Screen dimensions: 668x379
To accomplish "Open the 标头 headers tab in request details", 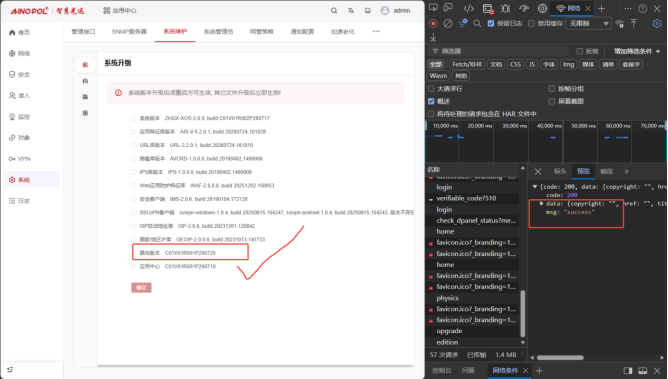I will (560, 172).
